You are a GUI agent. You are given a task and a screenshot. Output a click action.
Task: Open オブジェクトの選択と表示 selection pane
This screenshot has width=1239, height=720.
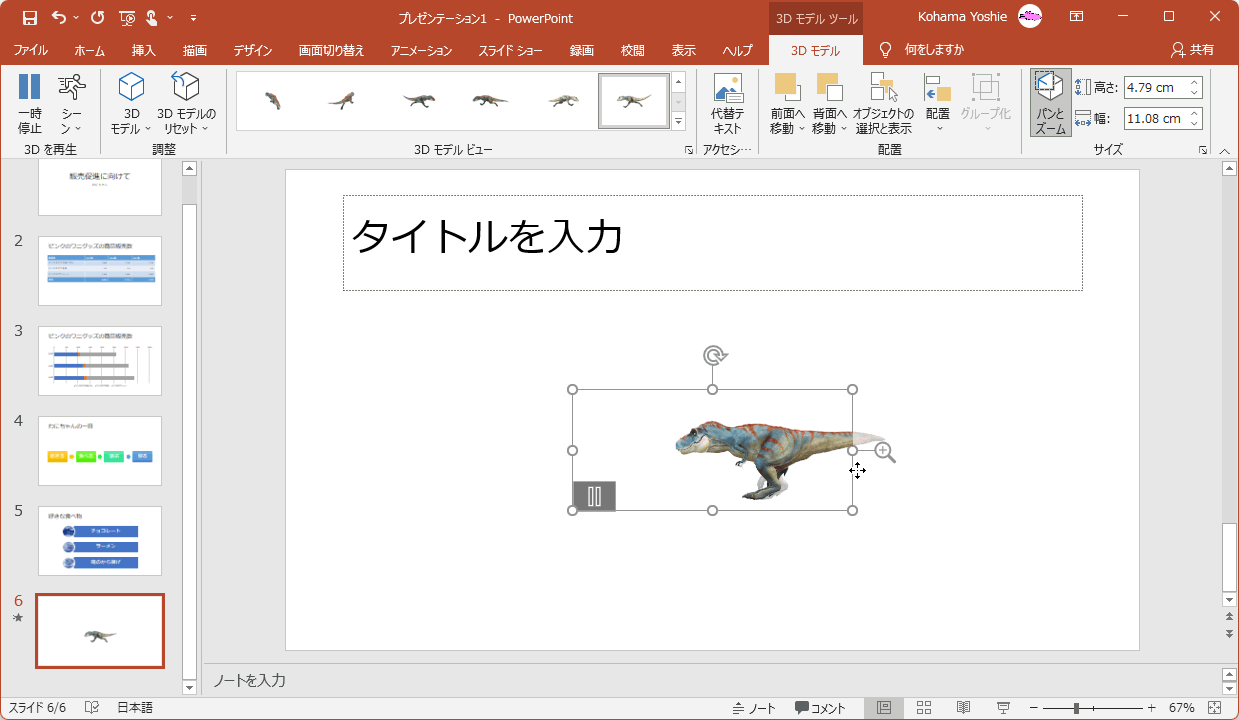[x=883, y=104]
